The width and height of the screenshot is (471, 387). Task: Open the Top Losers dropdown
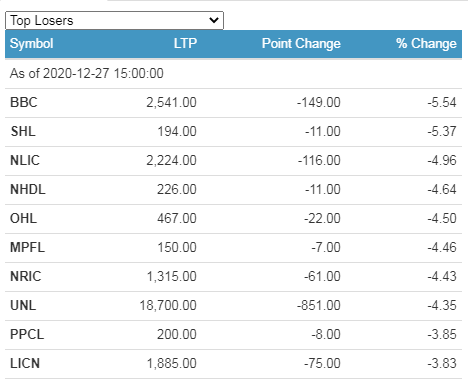point(114,21)
